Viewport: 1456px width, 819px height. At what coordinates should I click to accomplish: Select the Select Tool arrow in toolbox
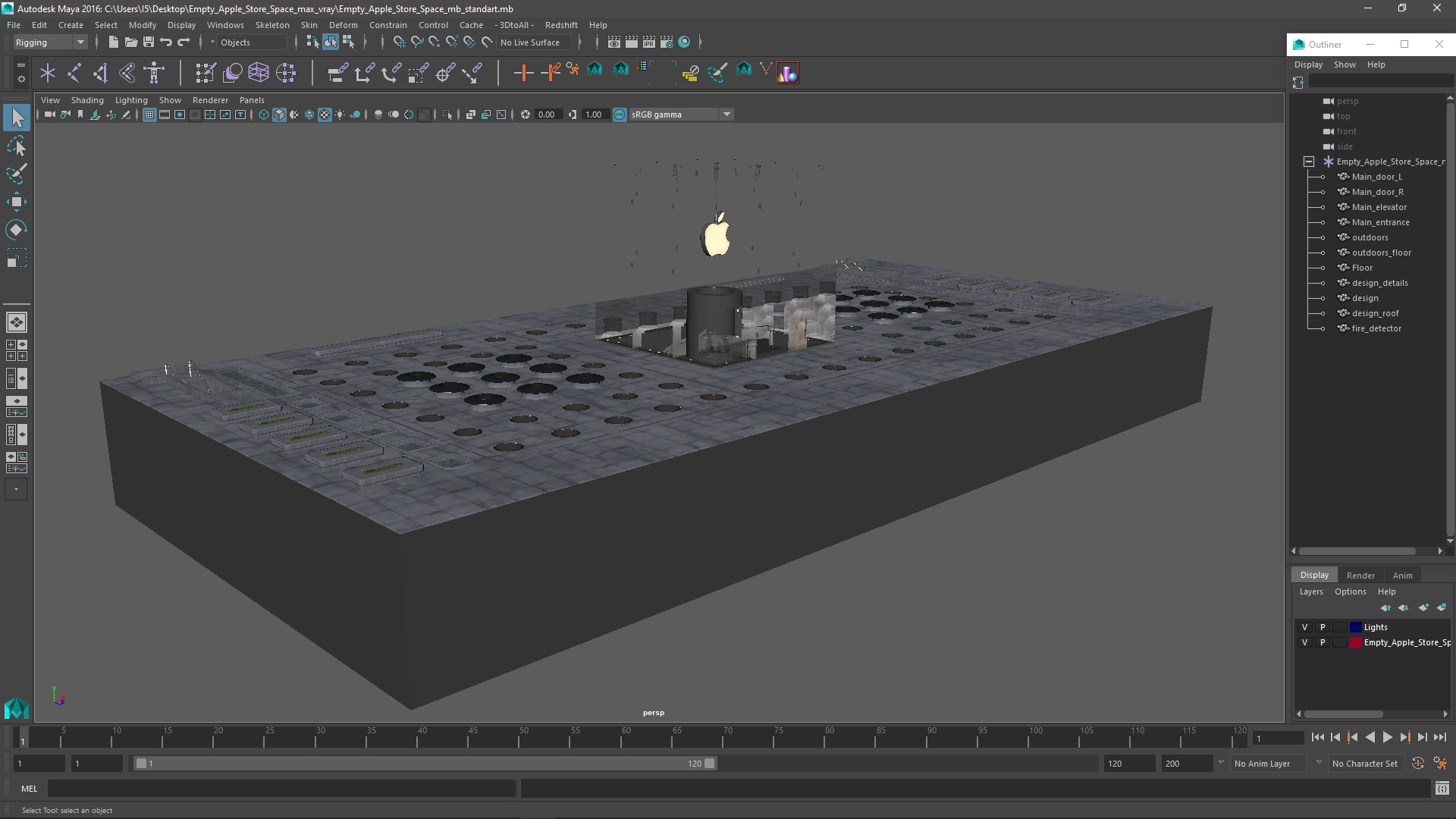17,118
